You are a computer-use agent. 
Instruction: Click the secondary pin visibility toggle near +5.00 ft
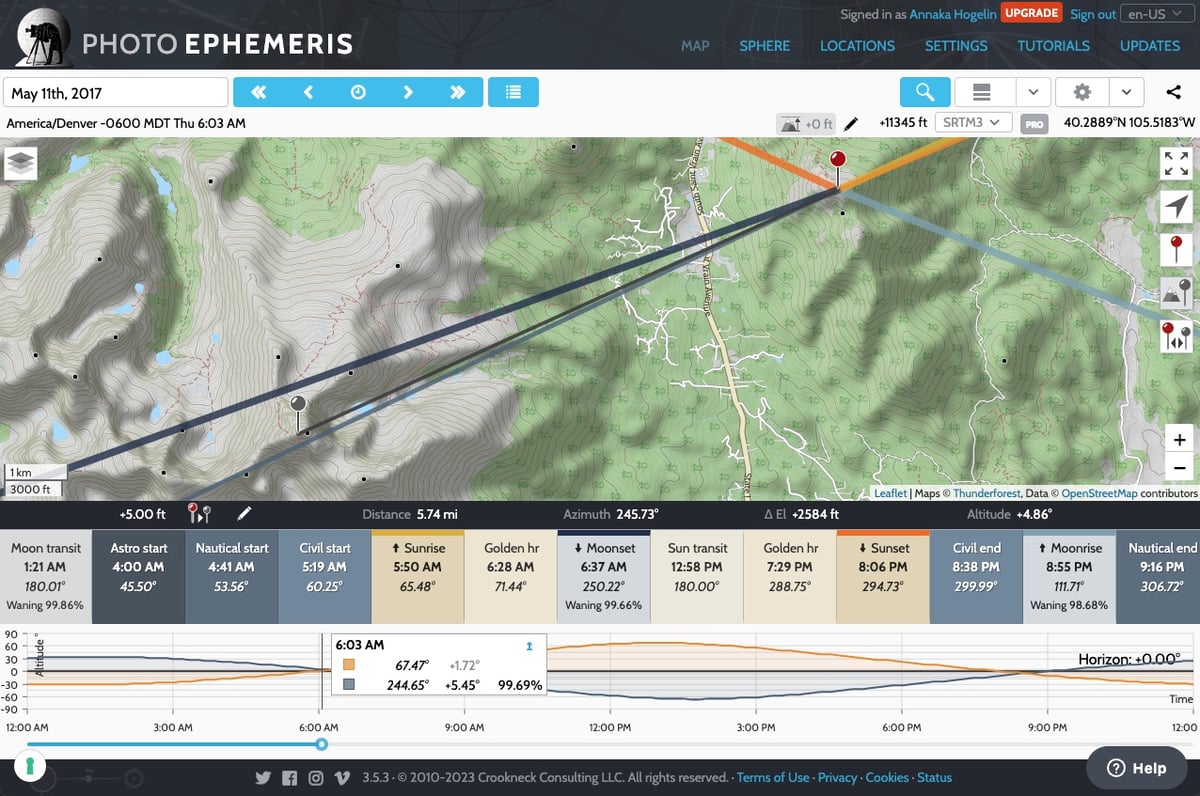pyautogui.click(x=197, y=513)
